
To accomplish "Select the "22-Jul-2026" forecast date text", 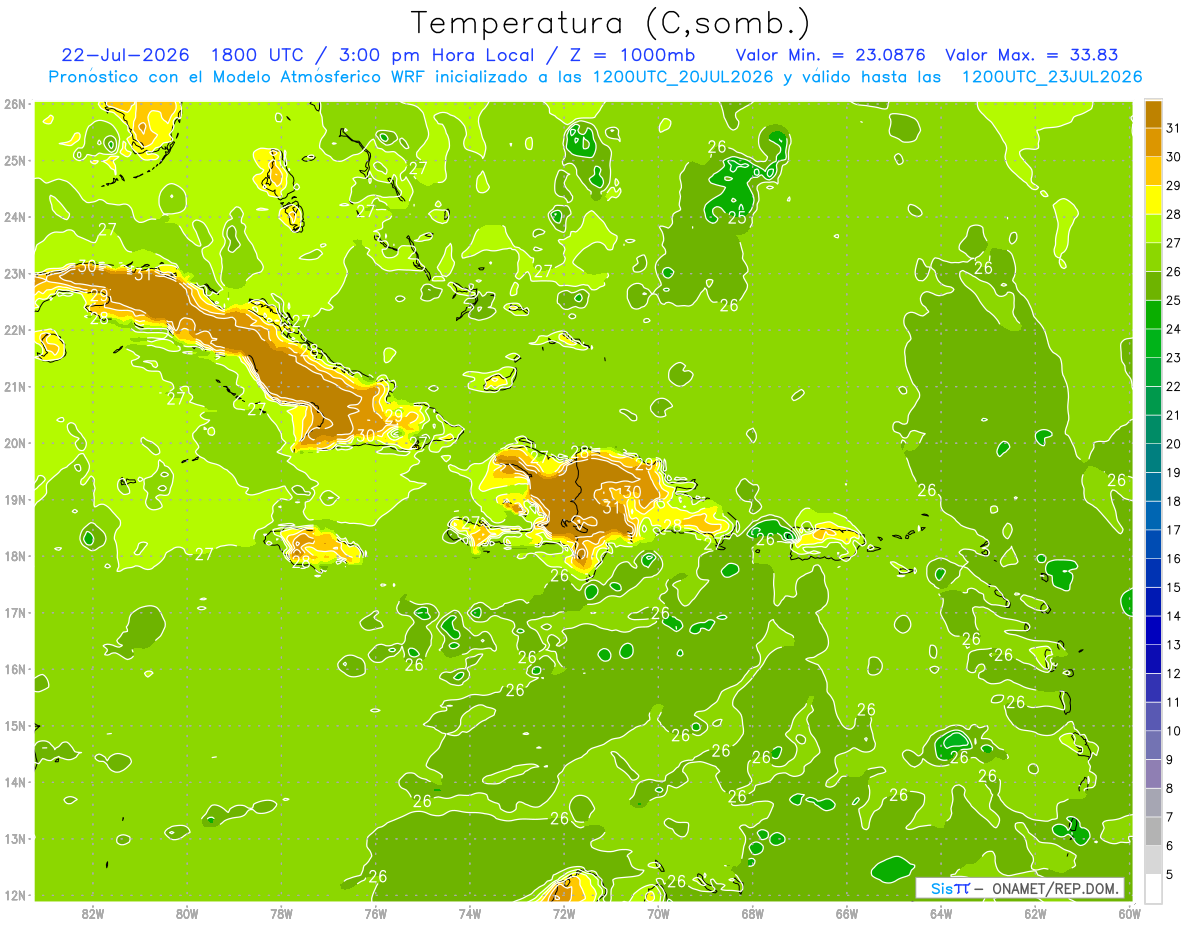I will [125, 54].
